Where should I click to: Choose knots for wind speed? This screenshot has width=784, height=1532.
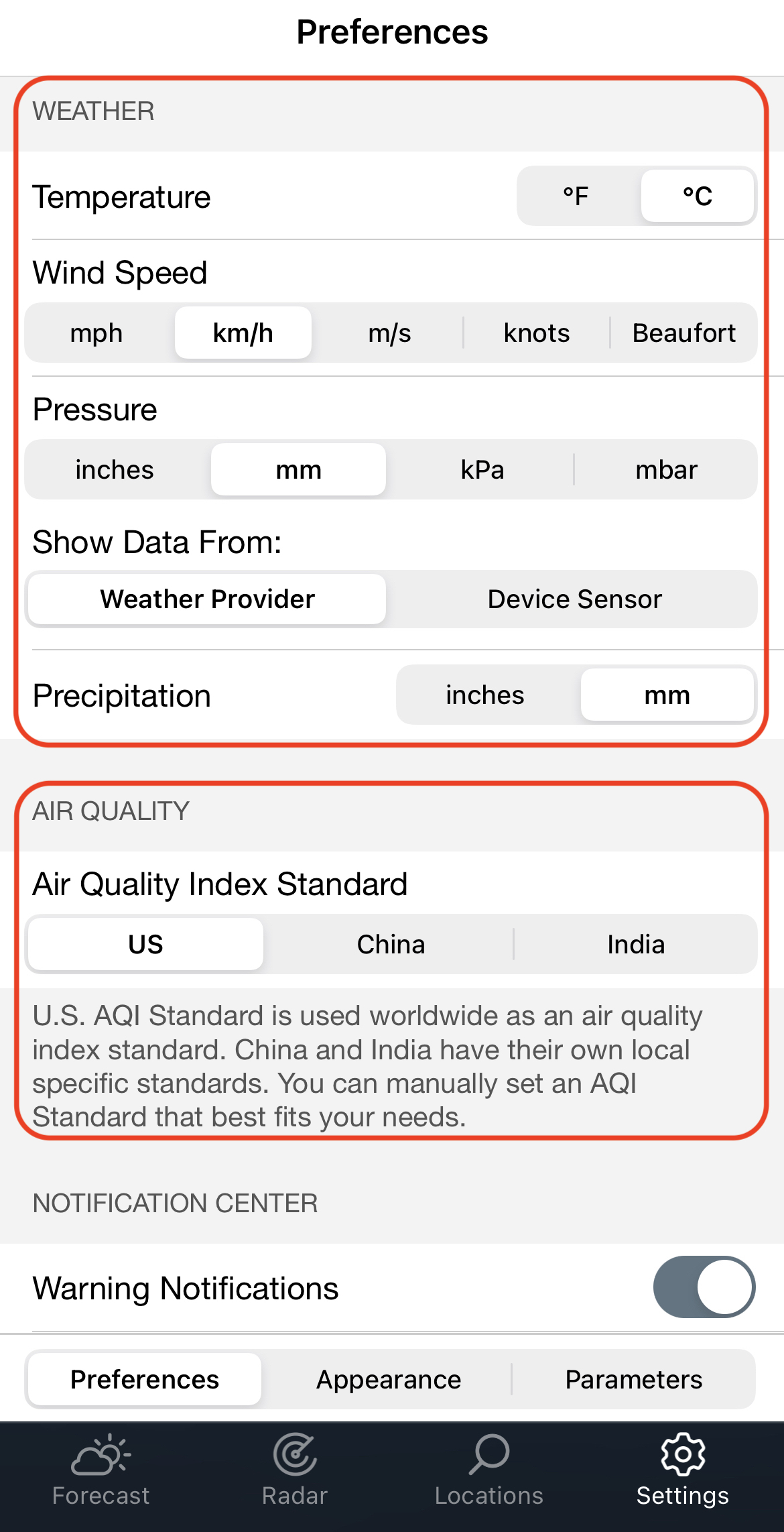pyautogui.click(x=537, y=333)
